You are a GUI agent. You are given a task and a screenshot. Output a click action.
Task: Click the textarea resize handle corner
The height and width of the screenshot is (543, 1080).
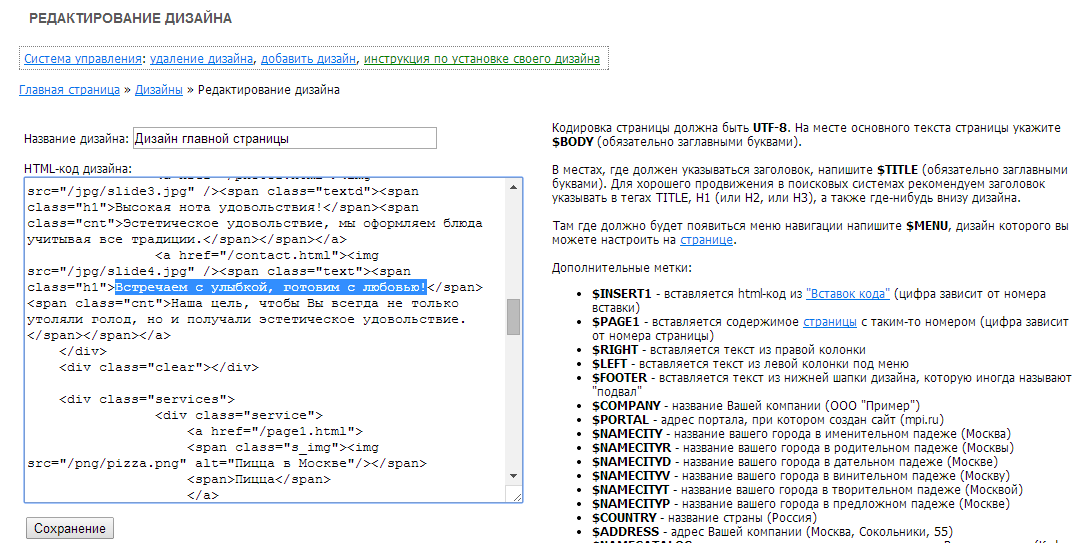[x=516, y=496]
